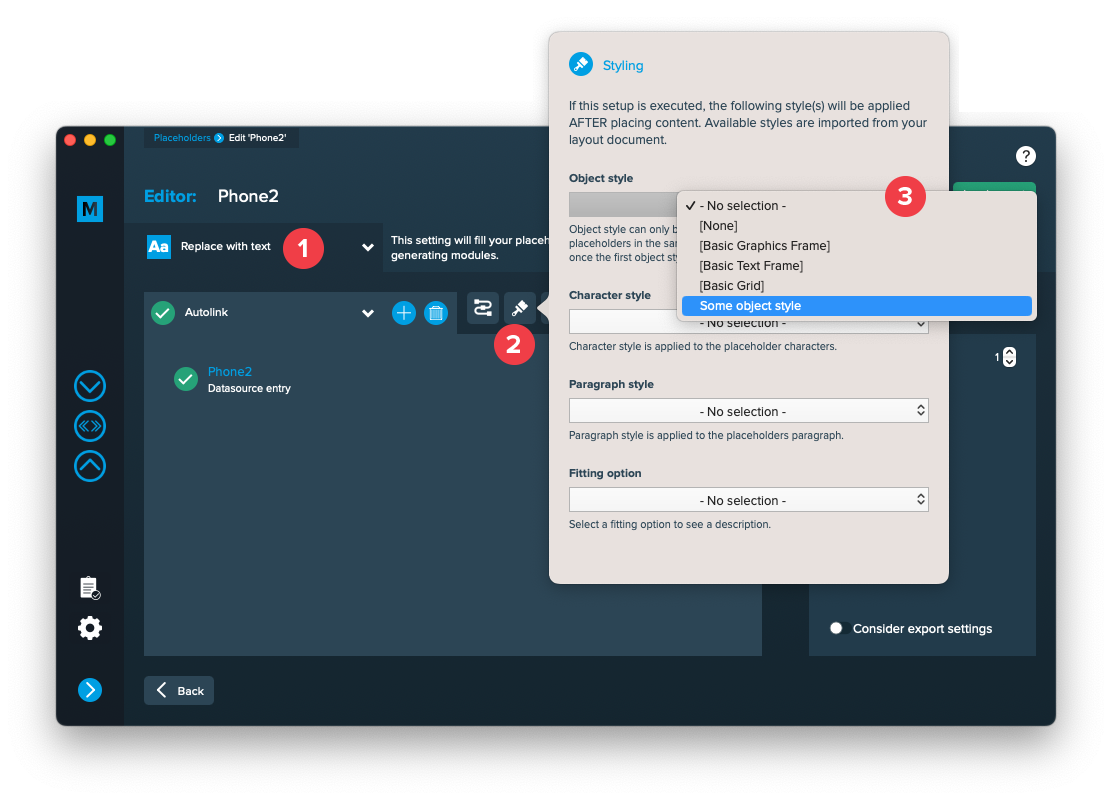Viewport: 1112px width, 800px height.
Task: Click Placeholders breadcrumb link
Action: pos(181,138)
